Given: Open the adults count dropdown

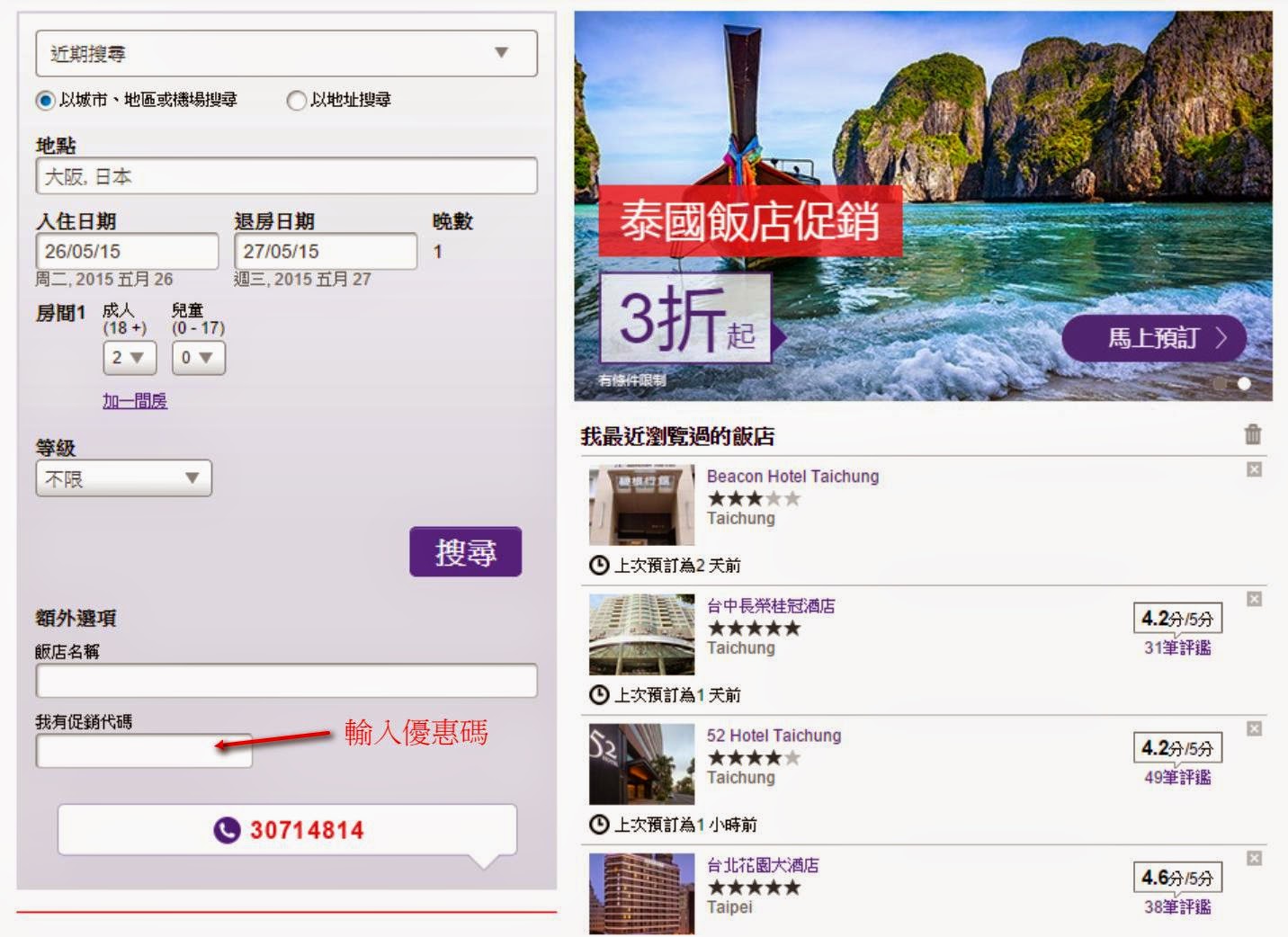Looking at the screenshot, I should 130,358.
